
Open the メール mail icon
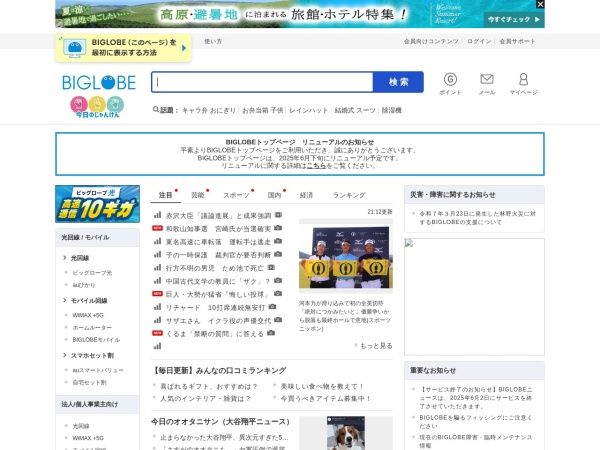pyautogui.click(x=487, y=84)
